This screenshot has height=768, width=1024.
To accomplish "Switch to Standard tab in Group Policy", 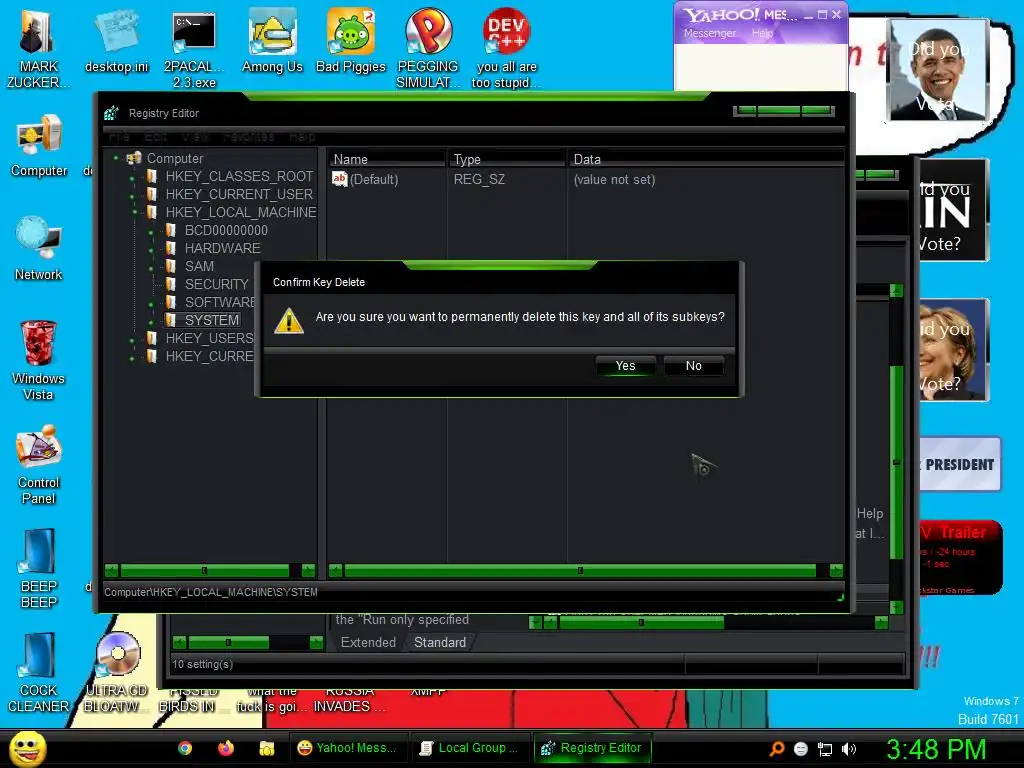I will click(x=440, y=642).
